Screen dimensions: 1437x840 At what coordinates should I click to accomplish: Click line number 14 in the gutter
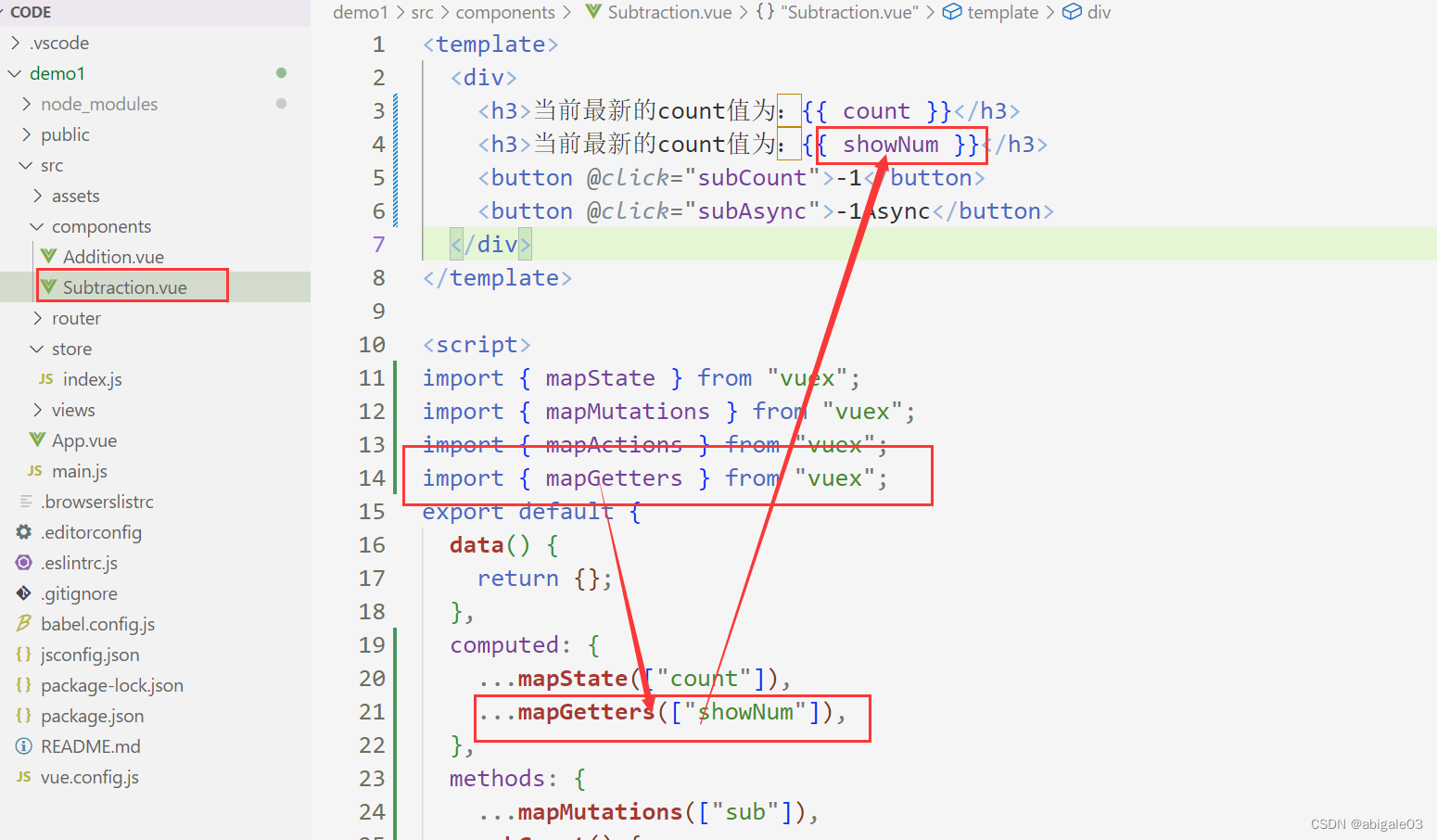pyautogui.click(x=372, y=477)
